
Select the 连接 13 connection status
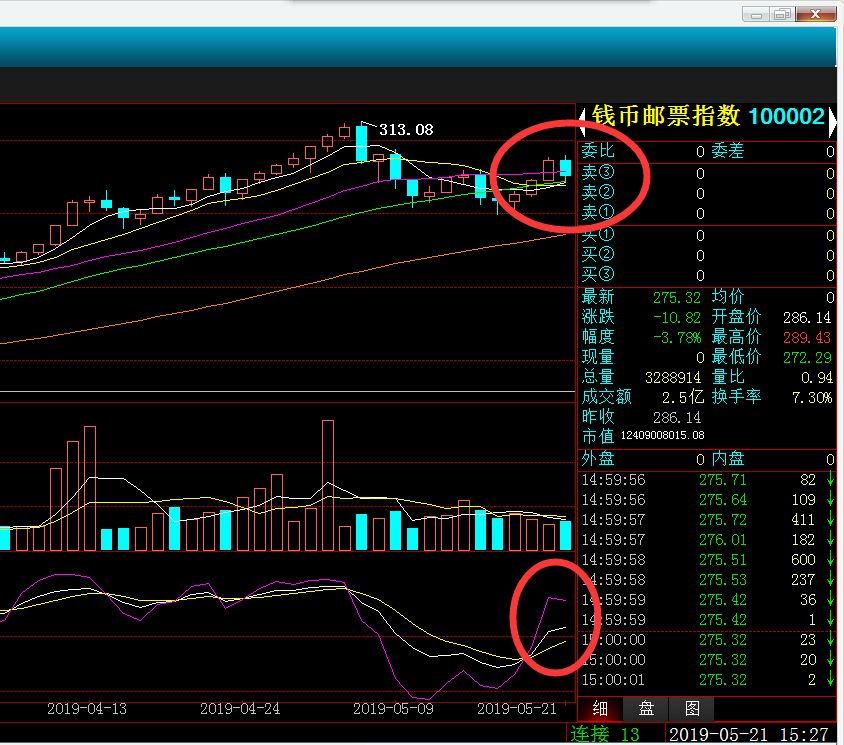604,735
